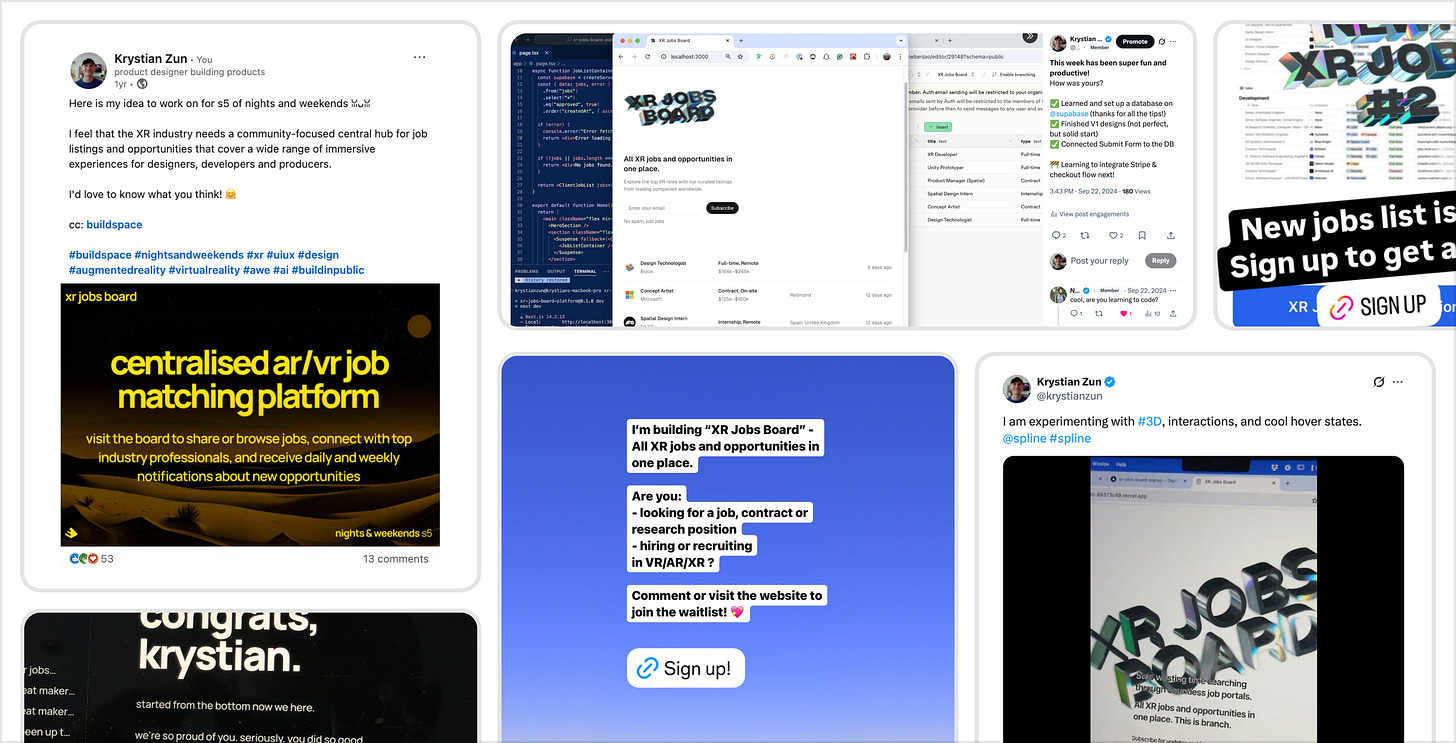Bookmark the page with the star icon

click(739, 57)
